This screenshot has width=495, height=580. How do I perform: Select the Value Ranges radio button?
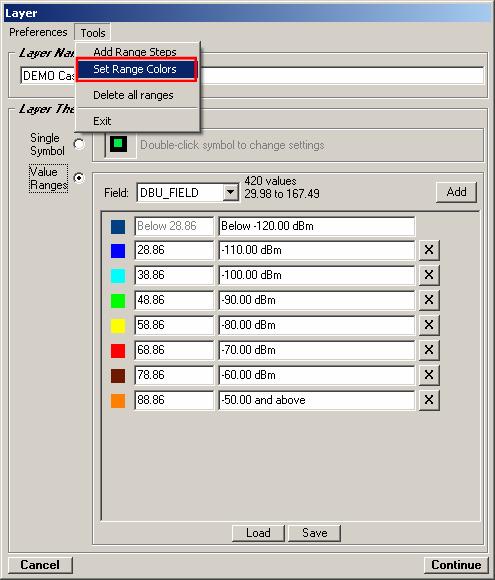[x=79, y=178]
